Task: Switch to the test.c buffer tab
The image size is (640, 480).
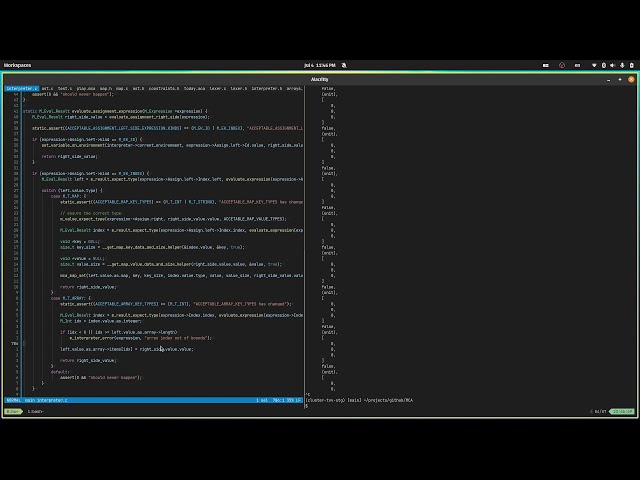Action: click(64, 89)
